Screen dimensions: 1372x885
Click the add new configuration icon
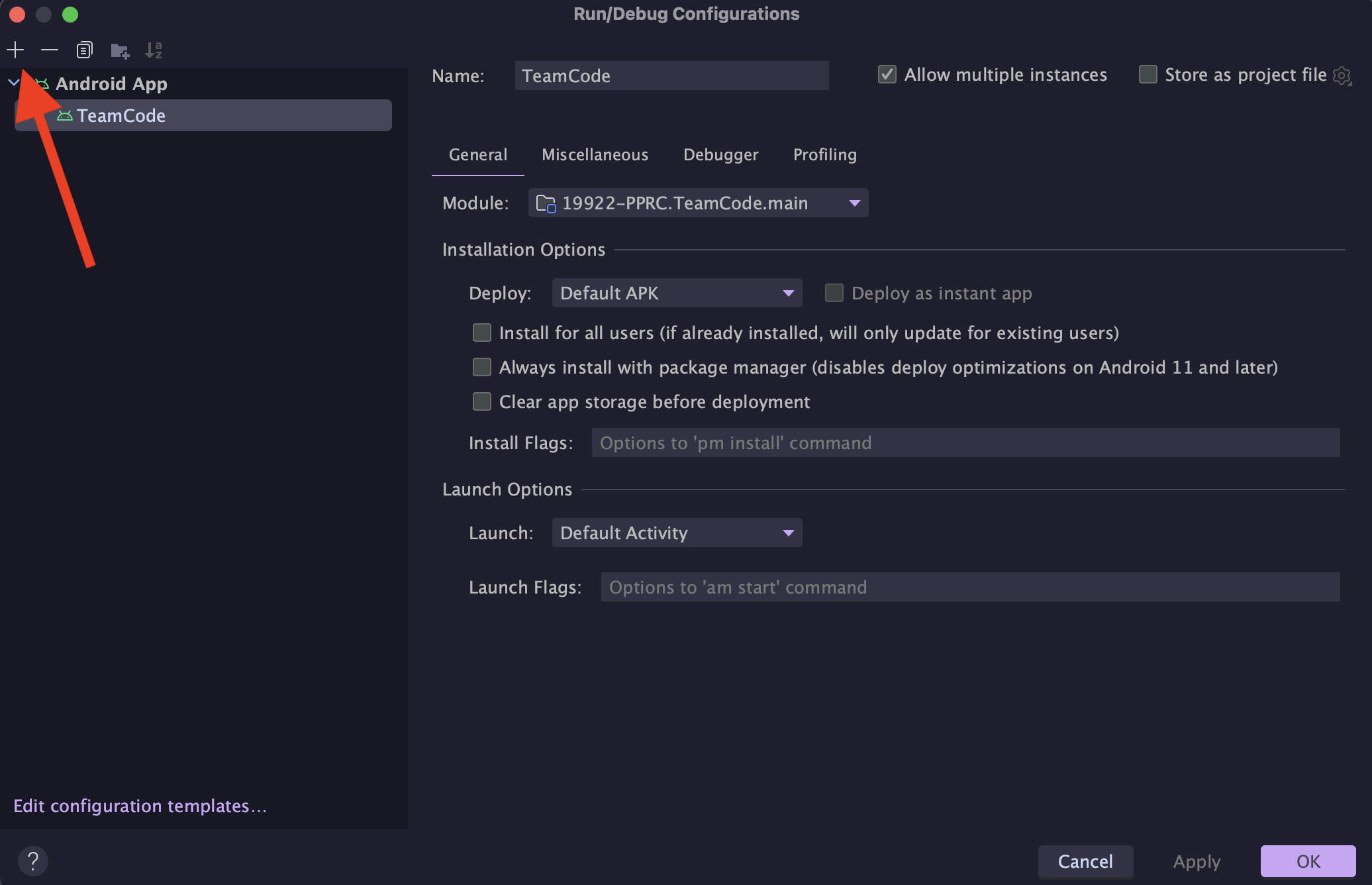pos(15,48)
